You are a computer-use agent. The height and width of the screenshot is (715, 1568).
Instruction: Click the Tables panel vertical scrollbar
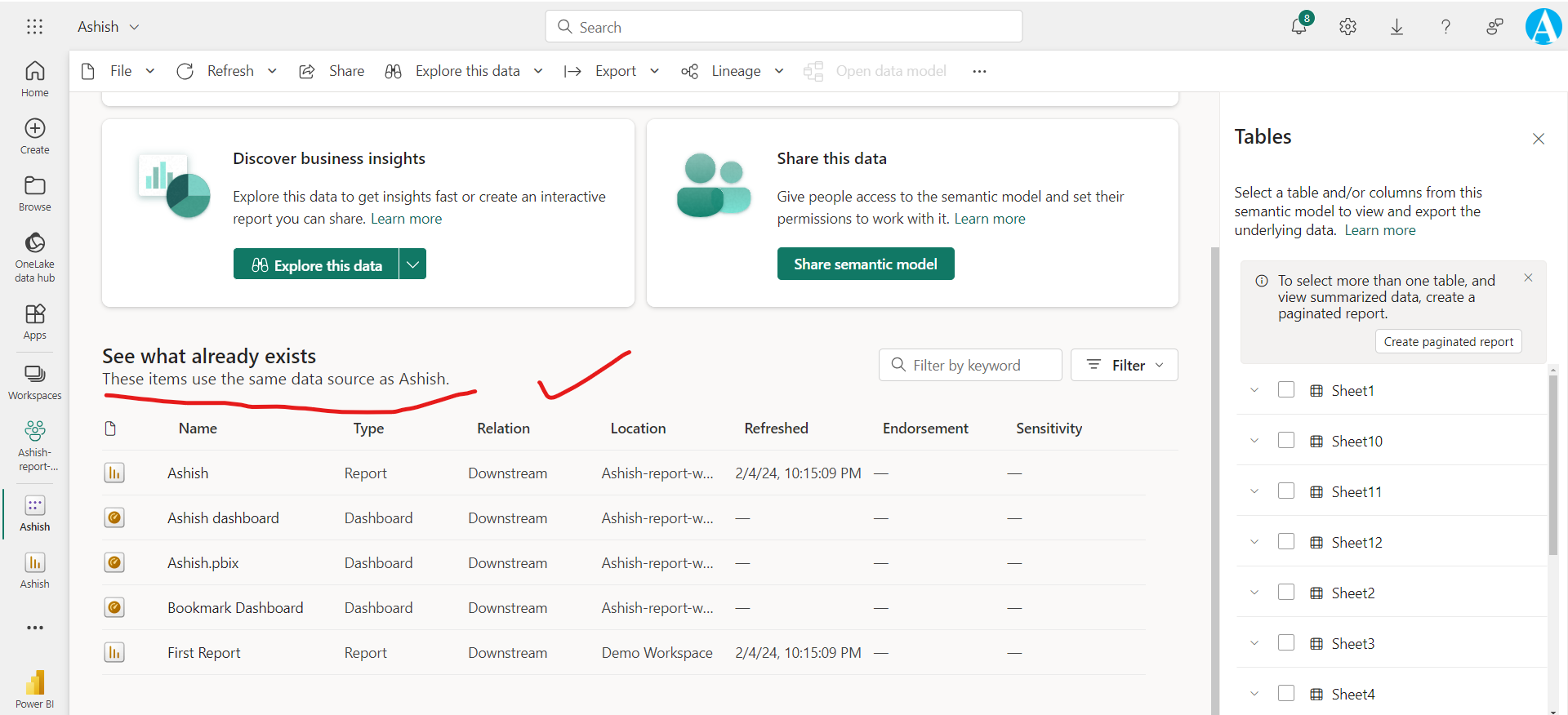coord(1552,465)
